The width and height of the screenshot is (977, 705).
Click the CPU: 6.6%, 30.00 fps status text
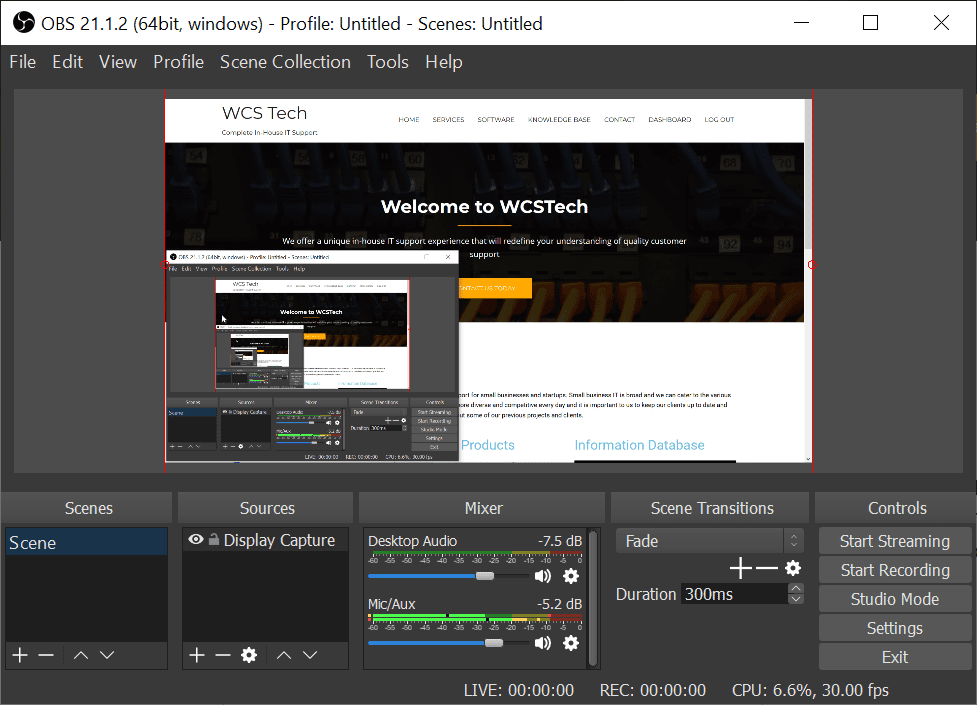tap(810, 690)
